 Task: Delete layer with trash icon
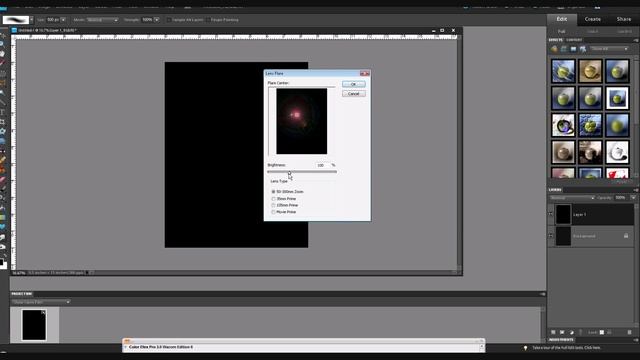[x=629, y=332]
